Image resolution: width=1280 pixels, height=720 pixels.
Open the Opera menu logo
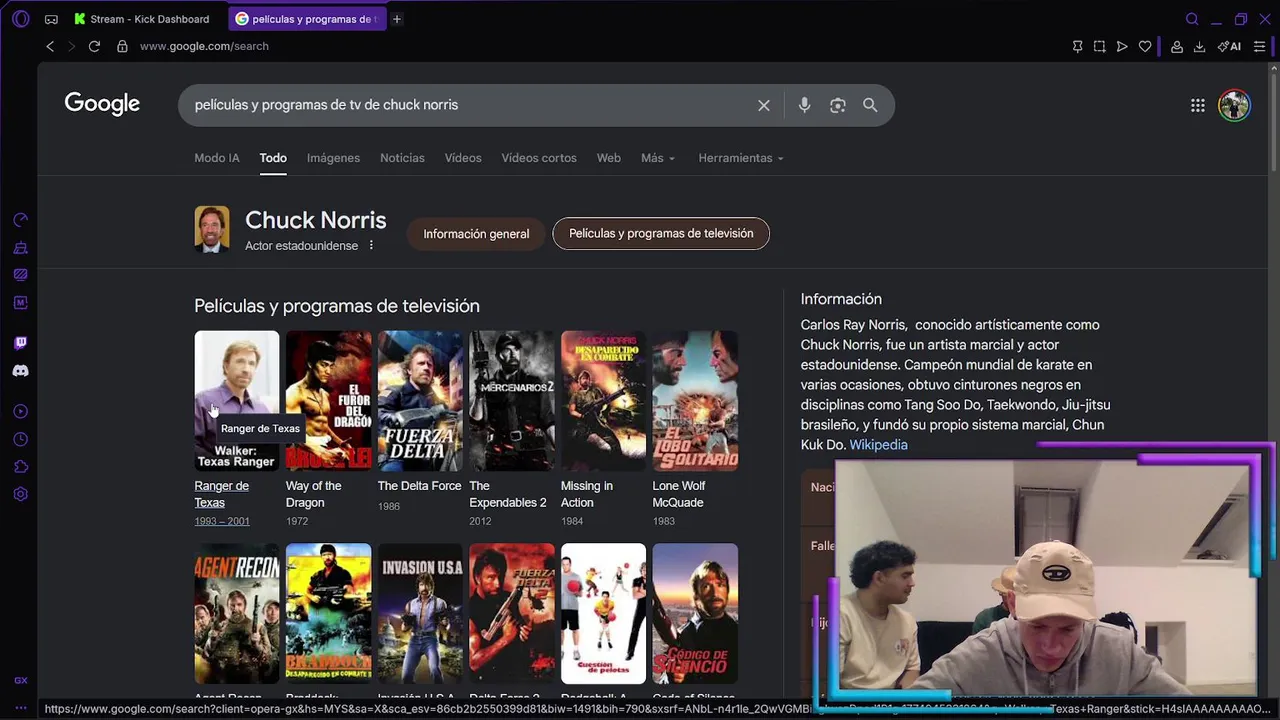(x=21, y=19)
